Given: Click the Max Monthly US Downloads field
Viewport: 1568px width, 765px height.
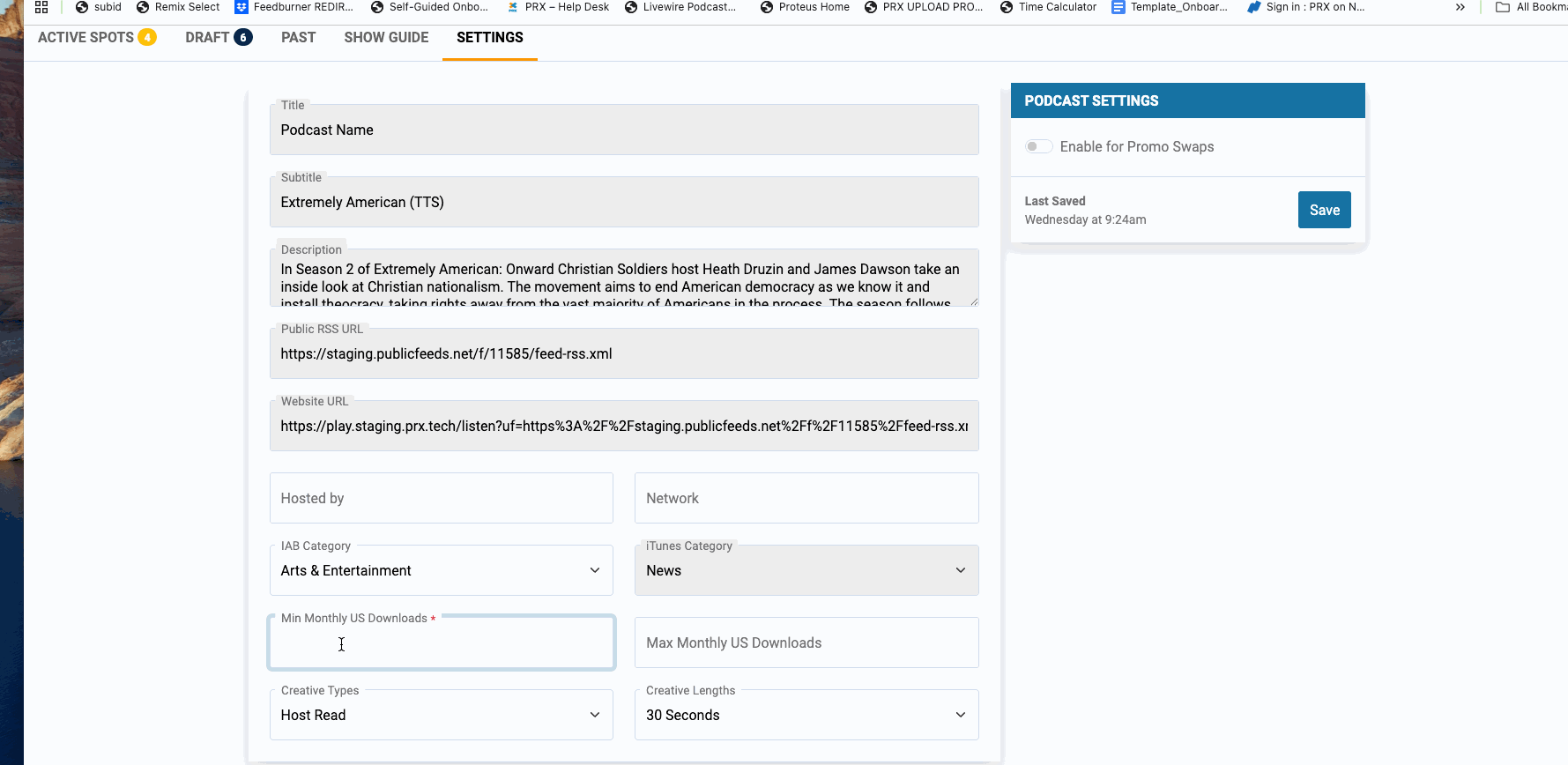Looking at the screenshot, I should 806,642.
